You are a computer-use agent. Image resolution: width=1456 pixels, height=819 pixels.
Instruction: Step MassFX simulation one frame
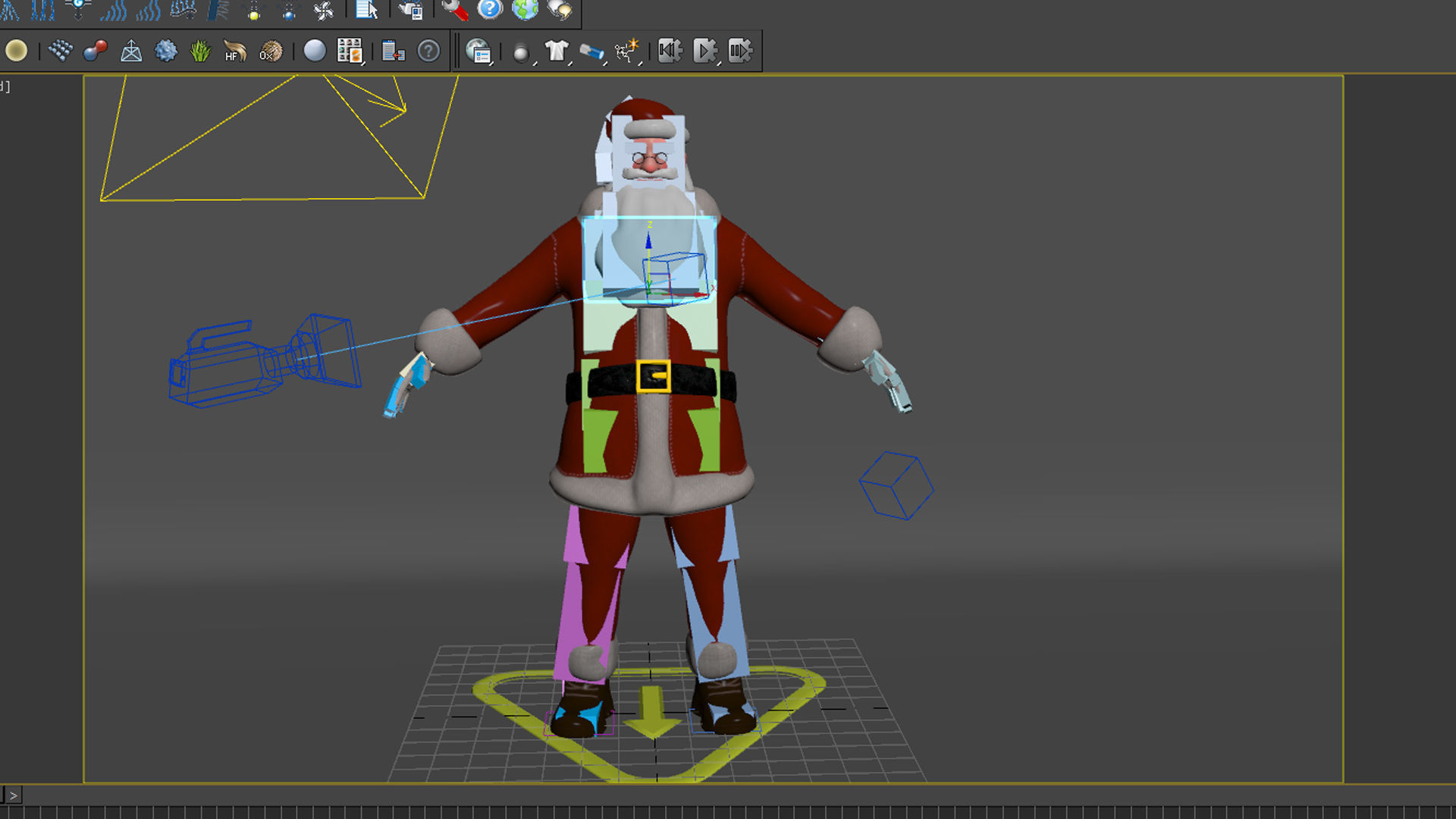(x=740, y=51)
